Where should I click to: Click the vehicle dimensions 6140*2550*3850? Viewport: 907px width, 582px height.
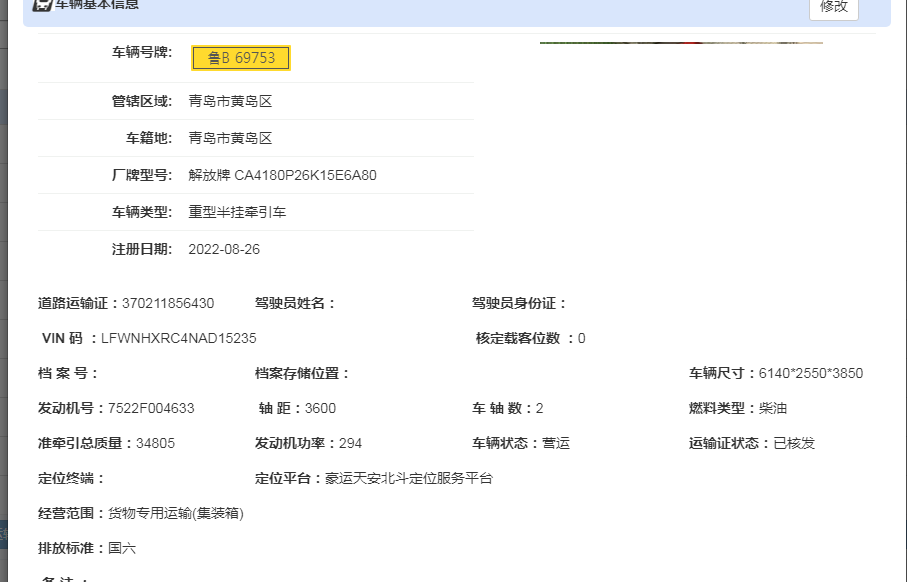[810, 373]
